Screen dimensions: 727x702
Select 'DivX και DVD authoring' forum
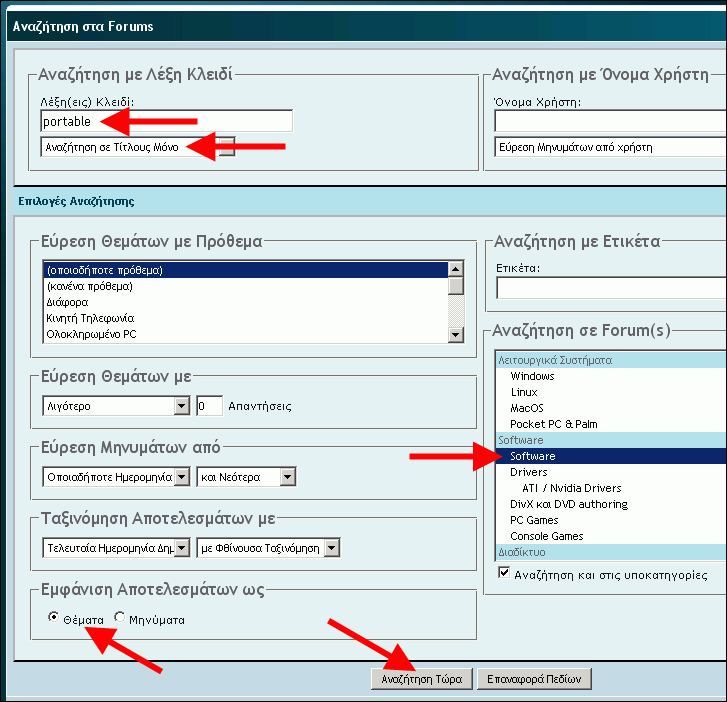click(611, 504)
